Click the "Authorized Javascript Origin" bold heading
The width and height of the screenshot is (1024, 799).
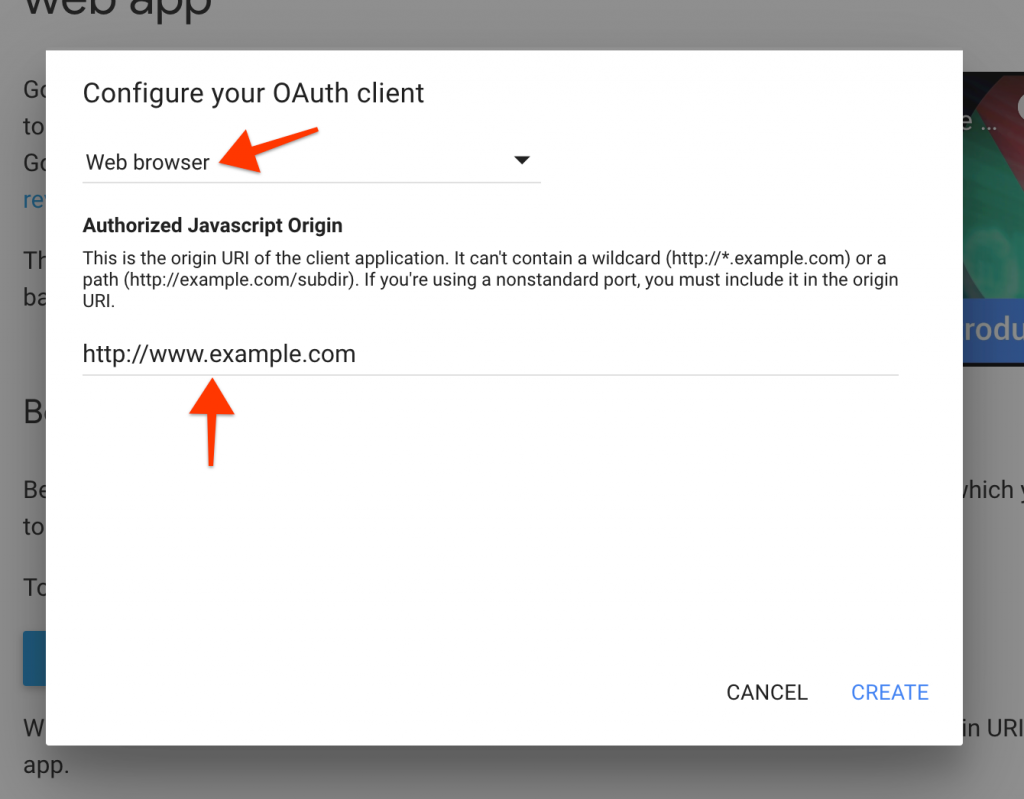coord(212,225)
